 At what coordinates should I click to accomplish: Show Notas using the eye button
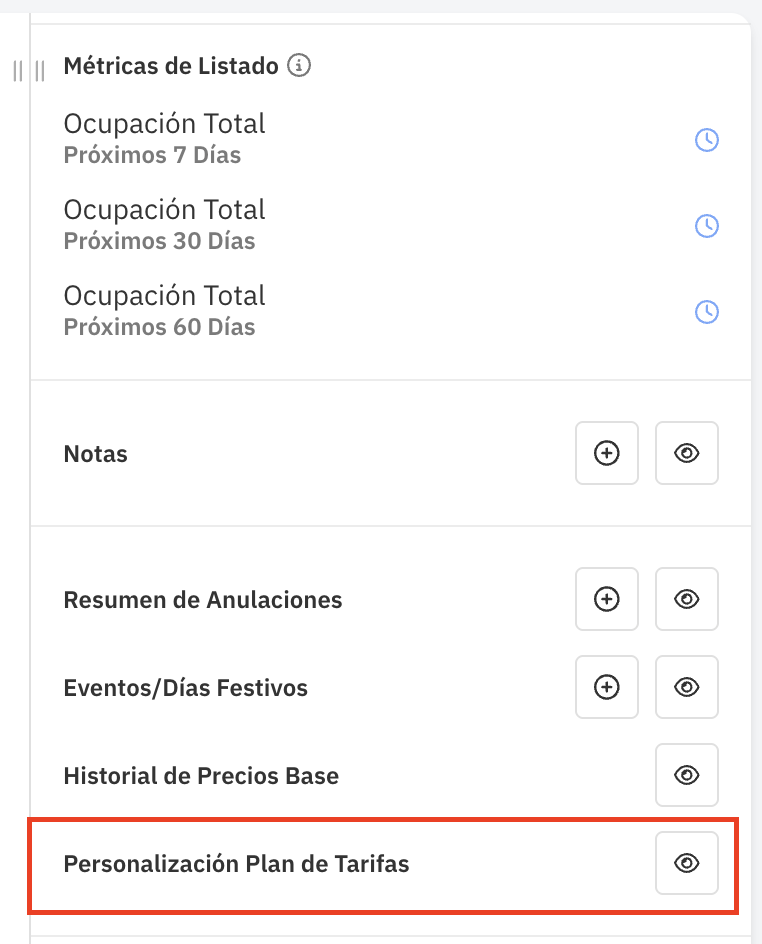[x=687, y=453]
